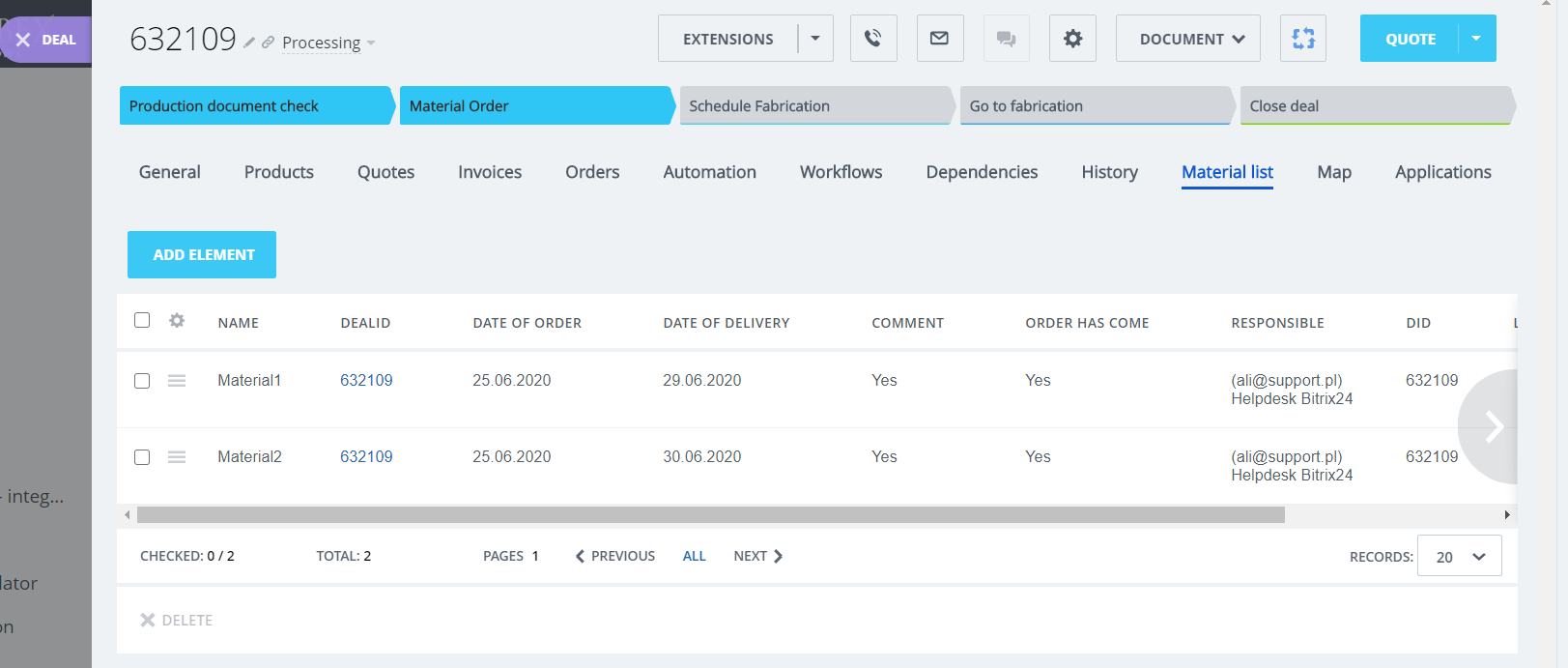Tick the Material2 row checkbox

tap(142, 457)
